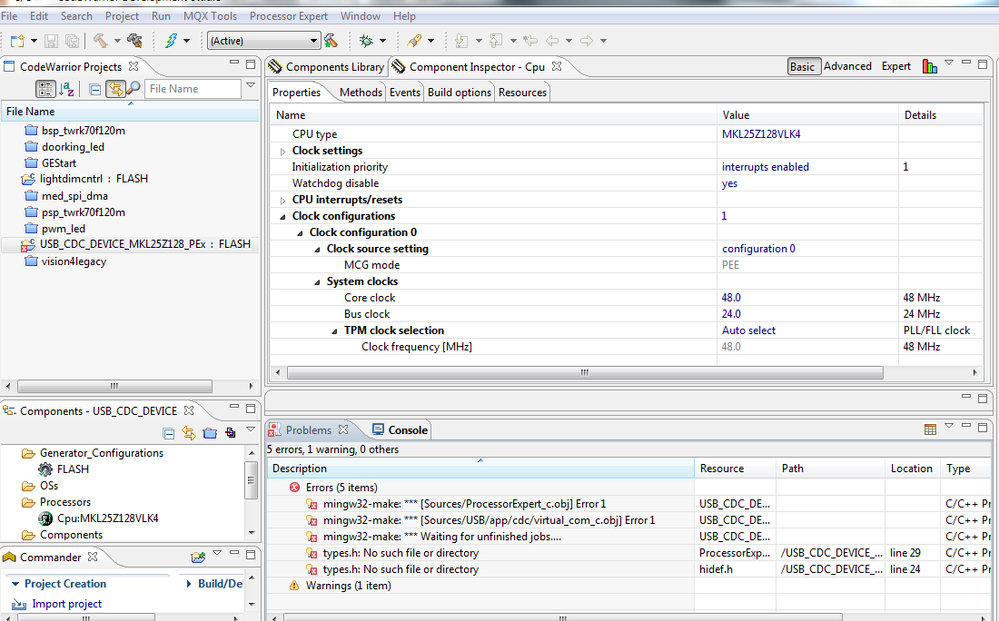Click the File Name filter field
Viewport: 999px width, 621px height.
pos(192,89)
